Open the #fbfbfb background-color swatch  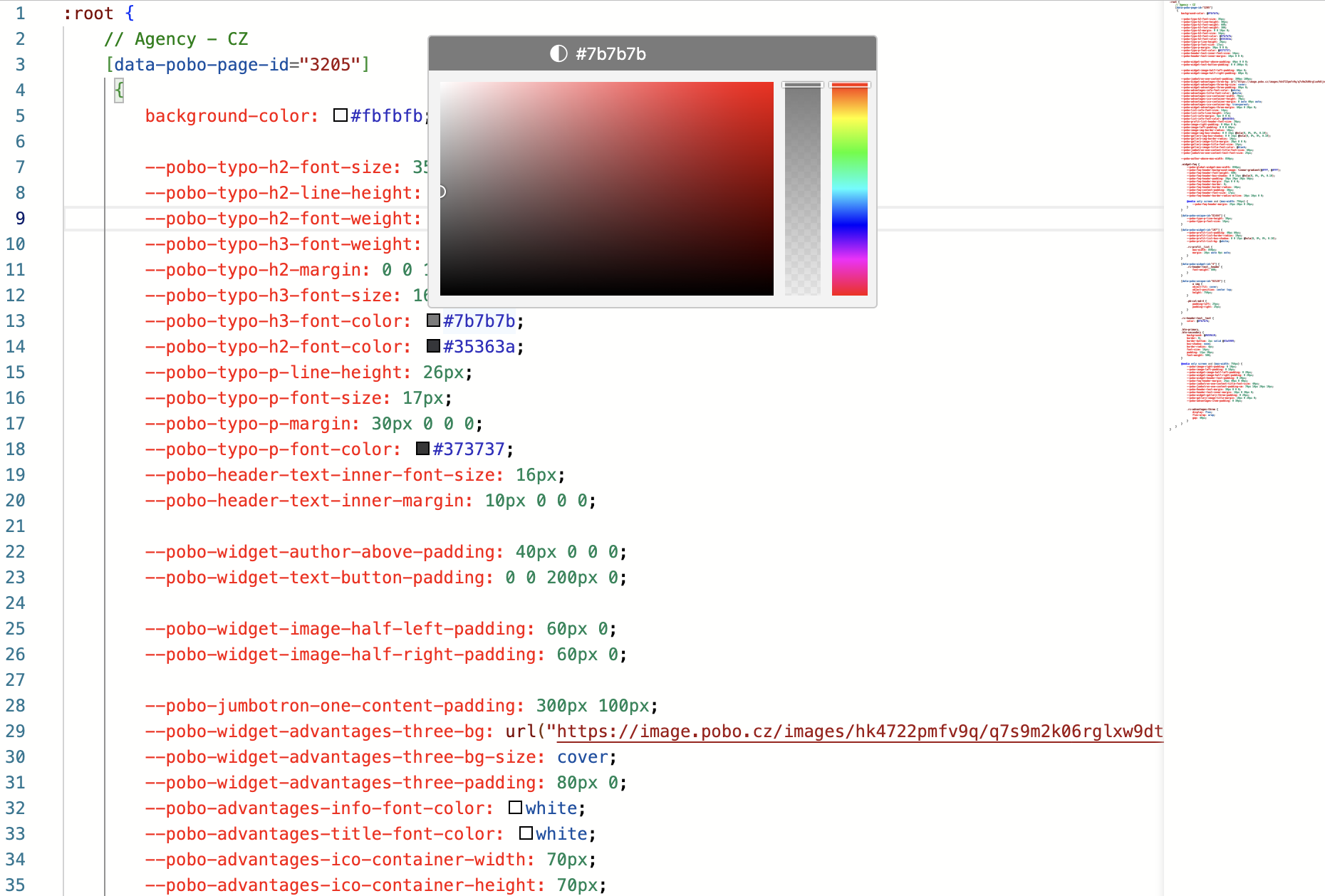tap(341, 115)
